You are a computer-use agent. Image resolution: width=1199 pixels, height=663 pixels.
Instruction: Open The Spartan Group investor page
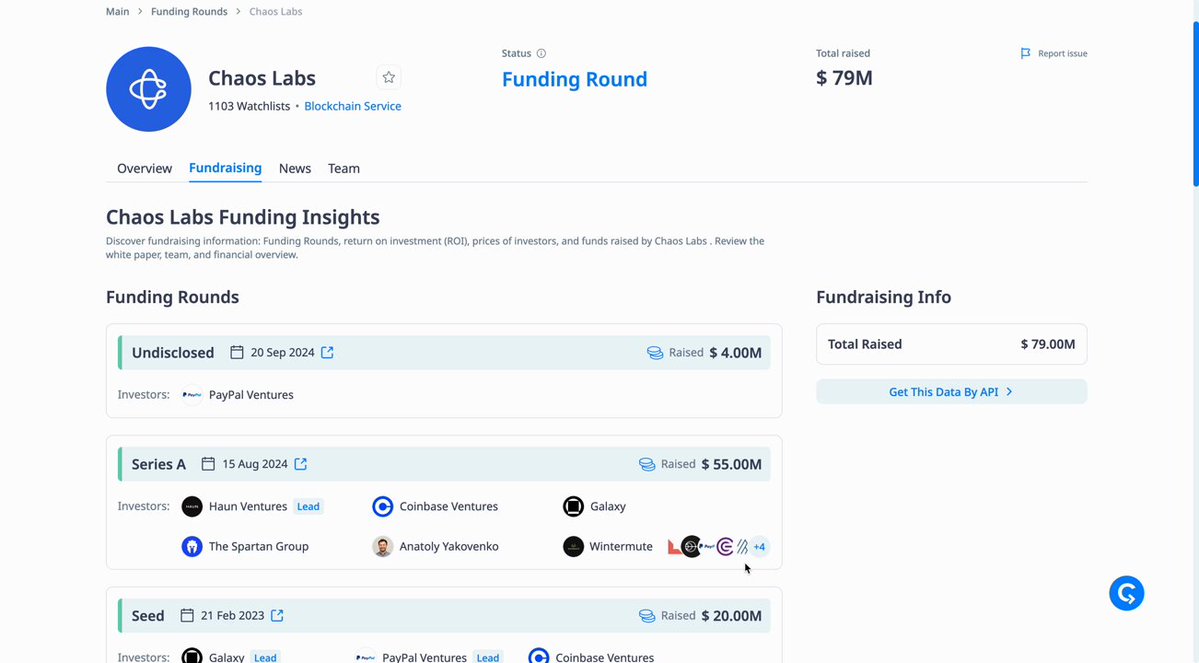click(x=258, y=546)
